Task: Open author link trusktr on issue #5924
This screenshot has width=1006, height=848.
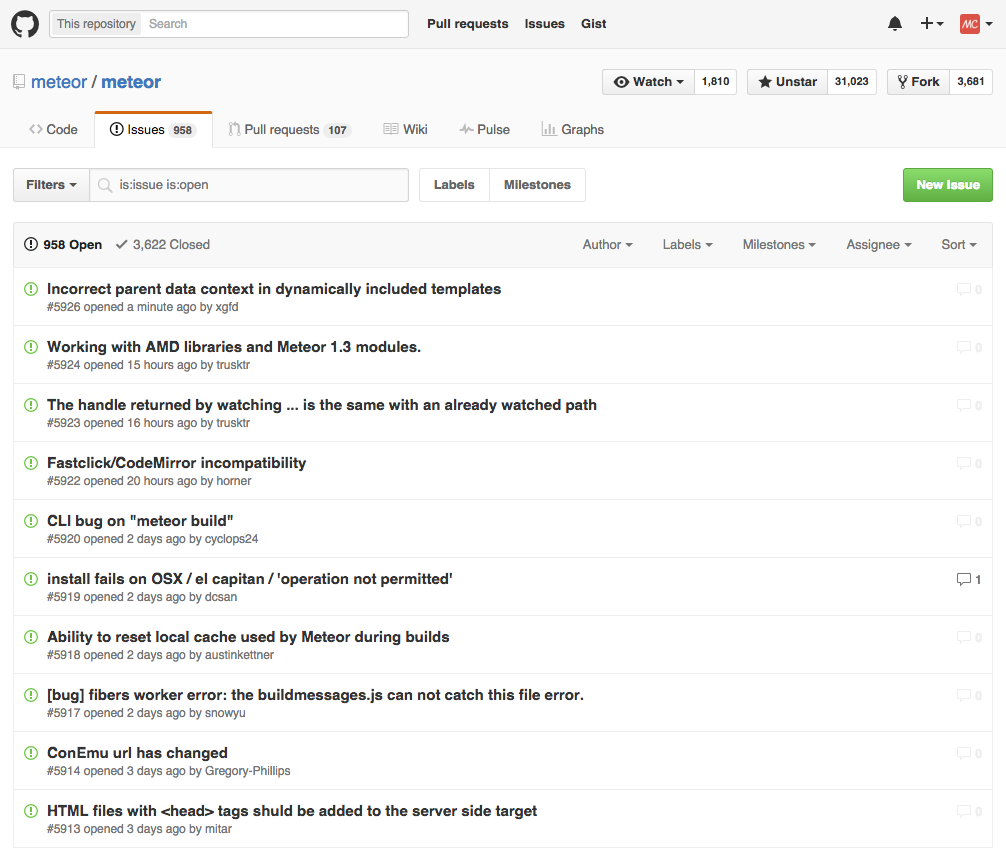Action: point(233,365)
